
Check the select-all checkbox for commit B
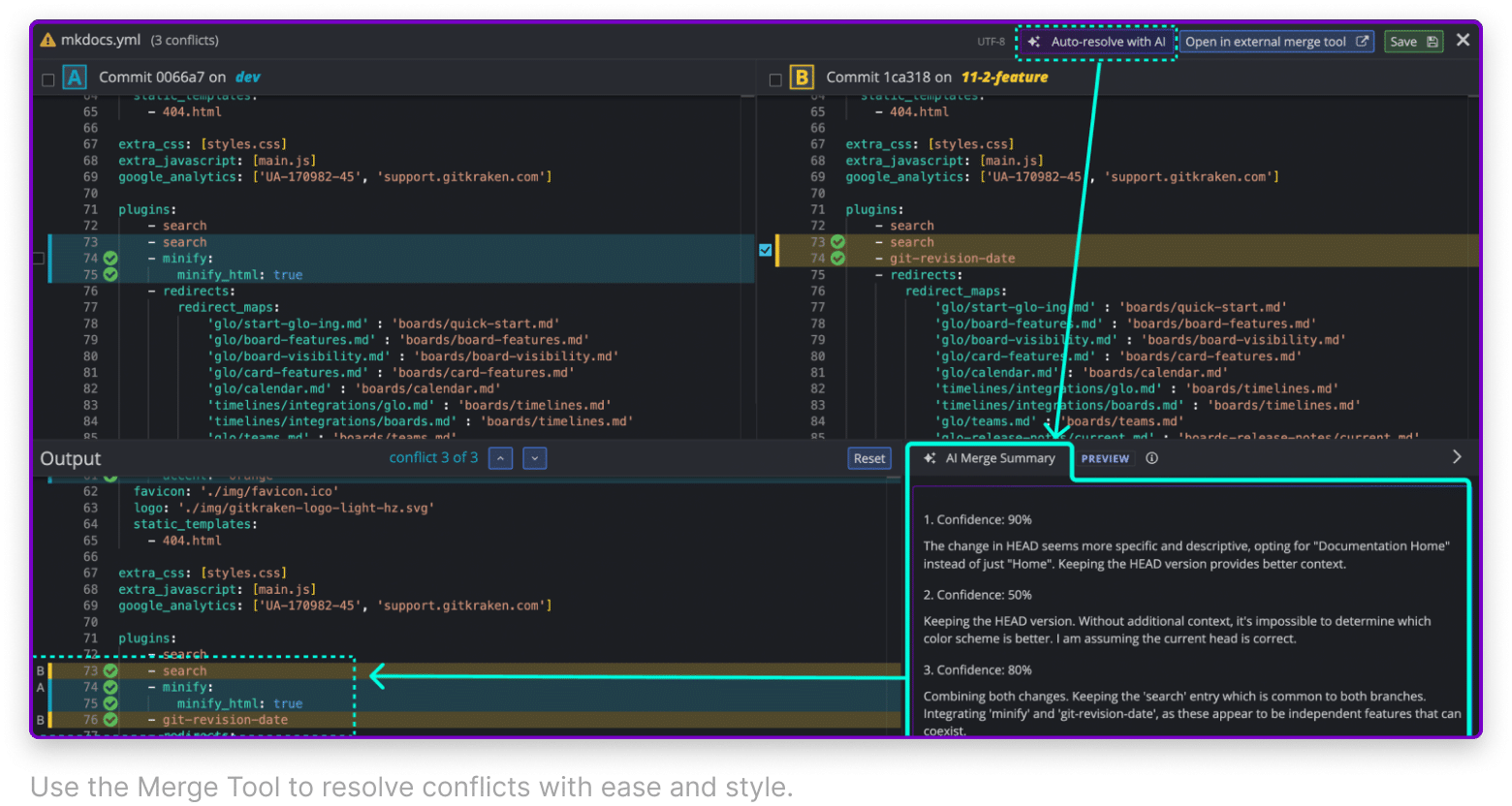tap(775, 79)
